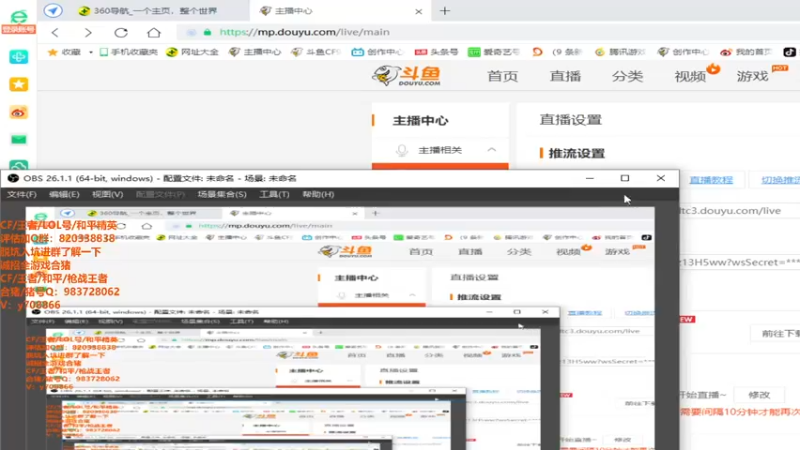The image size is (800, 450).
Task: Select the 主播相关 sidebar section
Action: pos(440,150)
